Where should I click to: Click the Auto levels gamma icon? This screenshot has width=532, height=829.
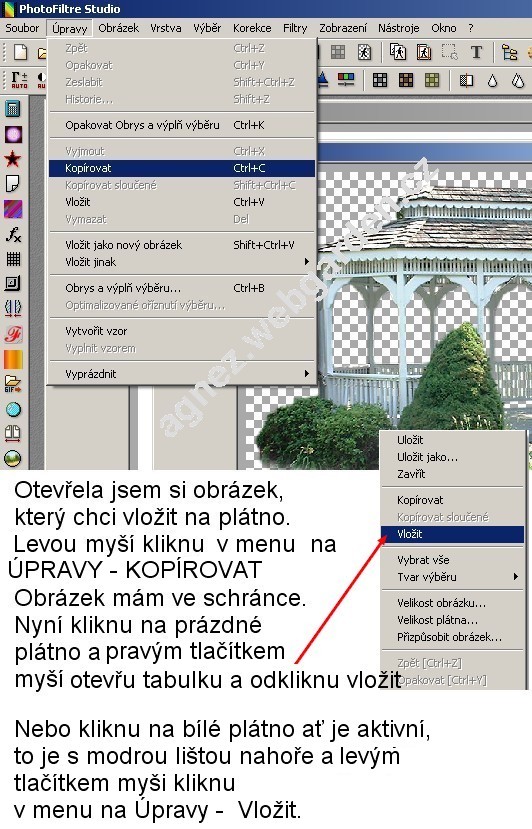click(x=19, y=80)
